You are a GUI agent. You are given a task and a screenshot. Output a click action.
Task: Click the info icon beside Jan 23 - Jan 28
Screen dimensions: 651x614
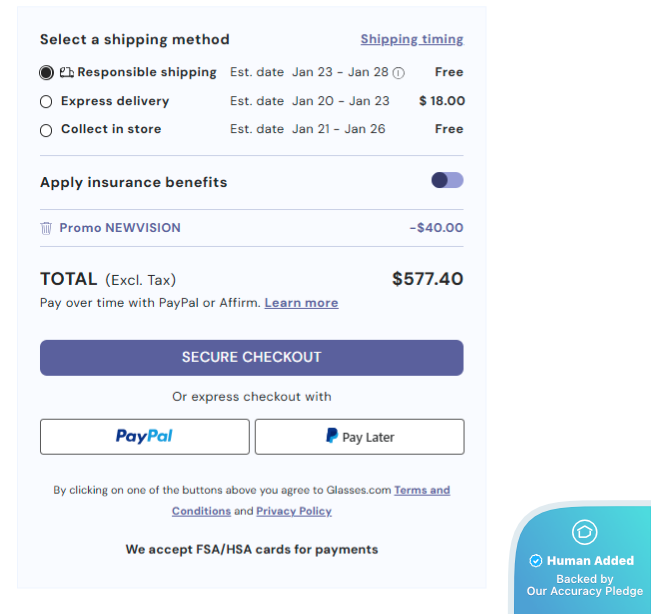click(x=398, y=73)
